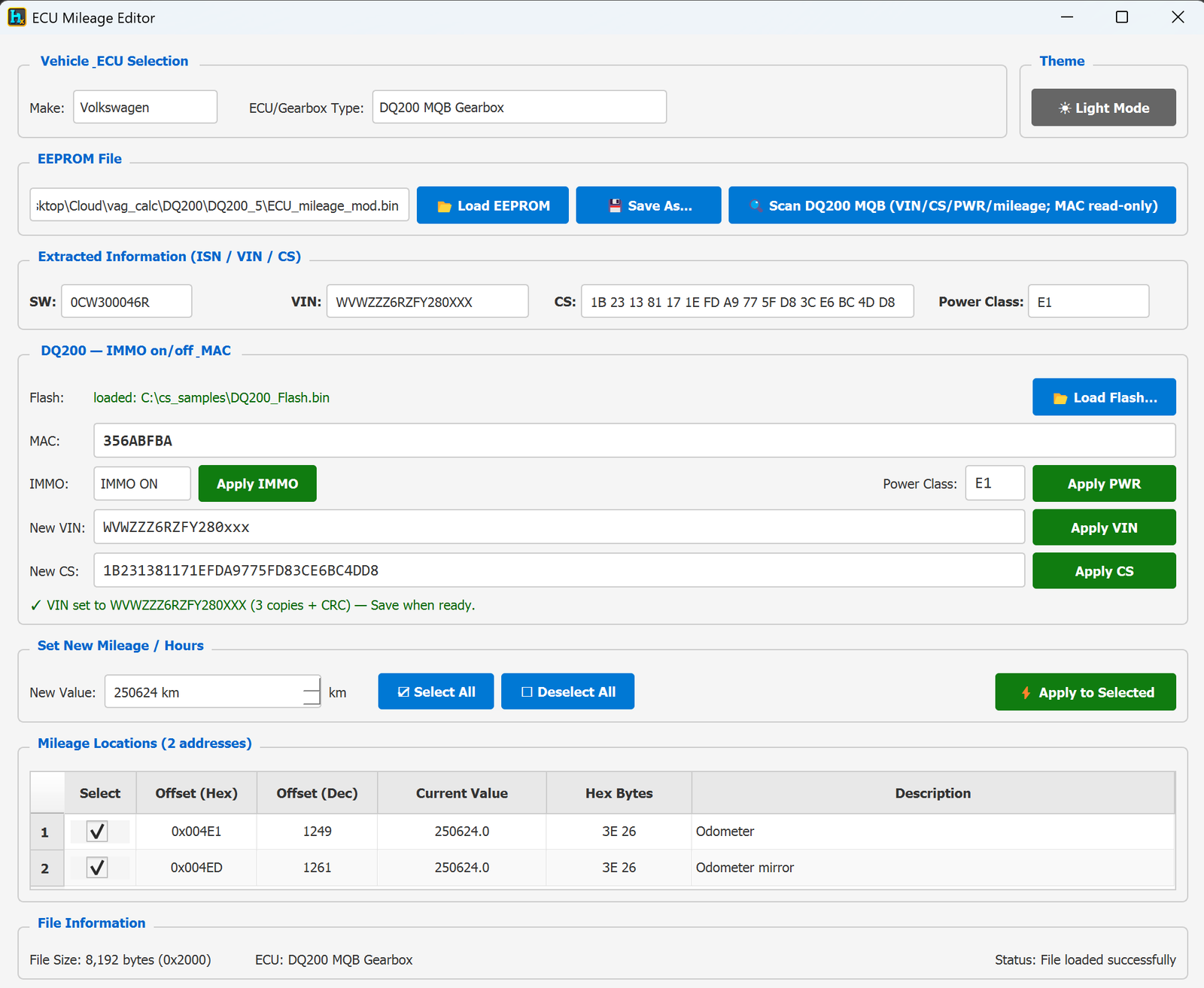
Task: Click the Save As... button
Action: 649,205
